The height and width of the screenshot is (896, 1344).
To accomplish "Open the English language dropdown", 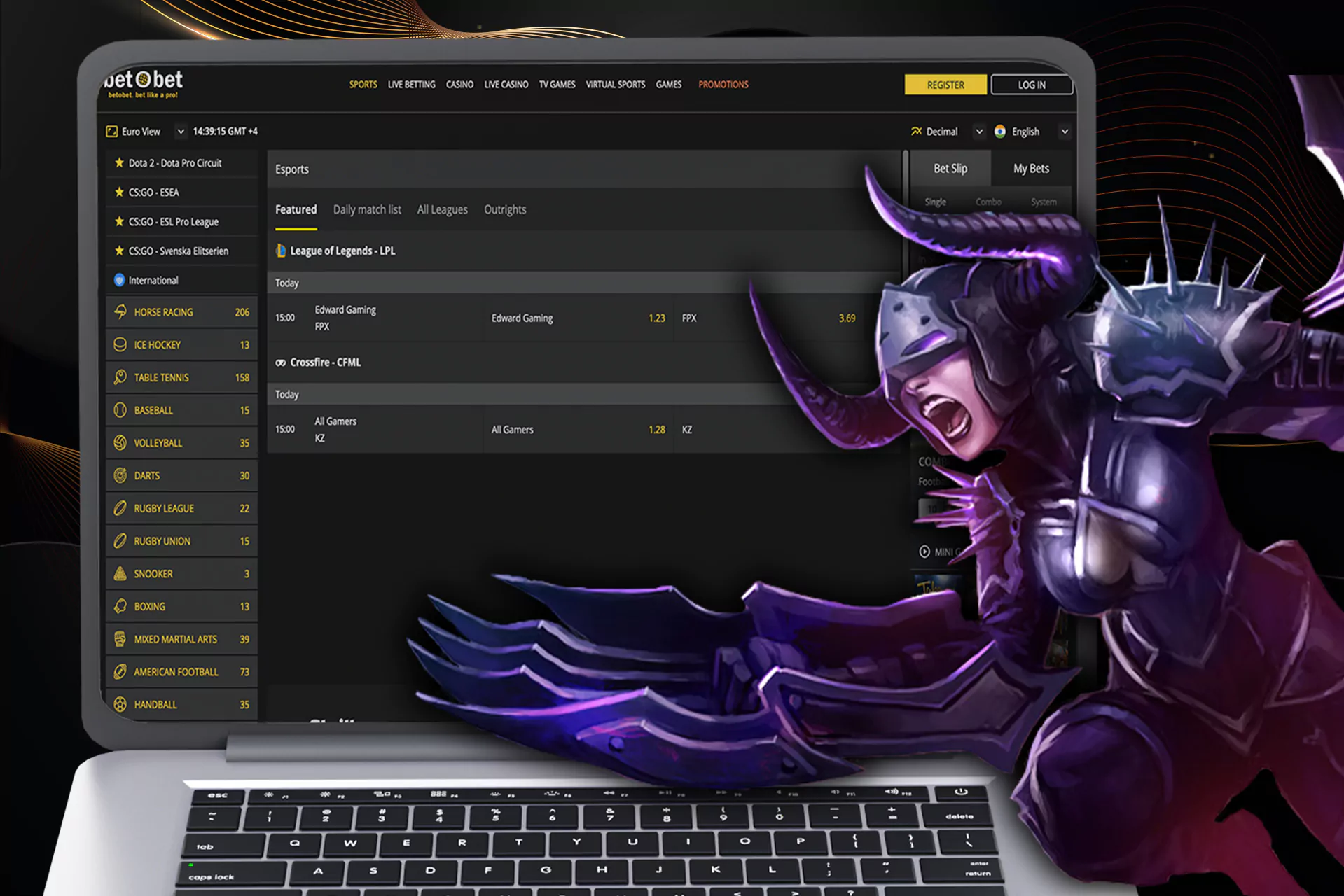I will [x=1065, y=132].
